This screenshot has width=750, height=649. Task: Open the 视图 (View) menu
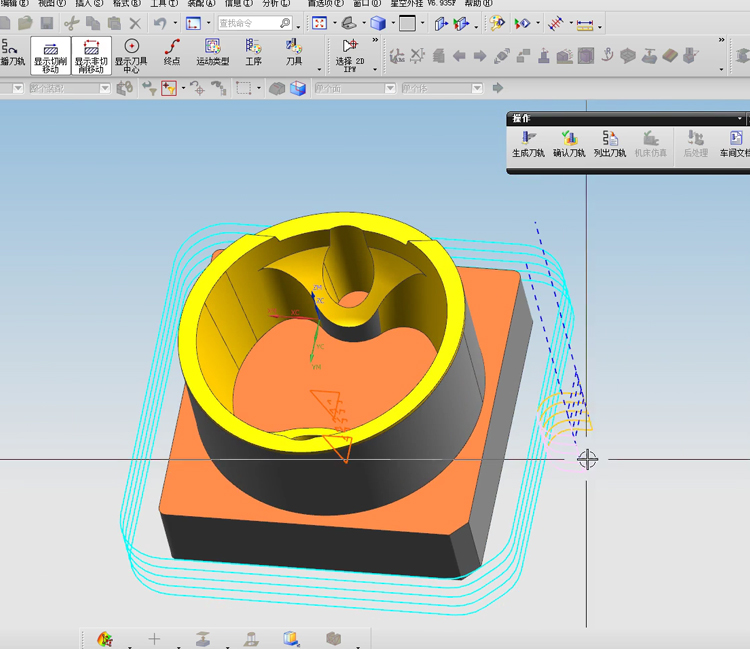coord(52,3)
